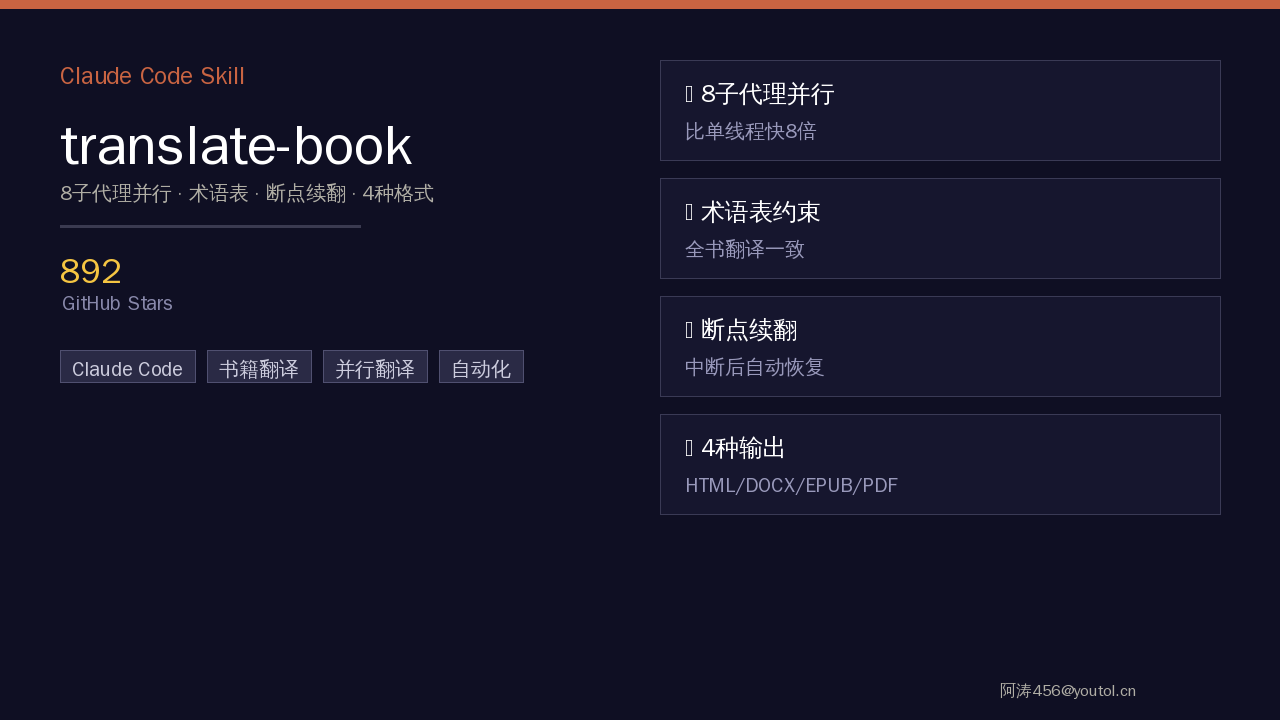Click the icon beside 4种输出
1280x720 pixels.
click(689, 448)
